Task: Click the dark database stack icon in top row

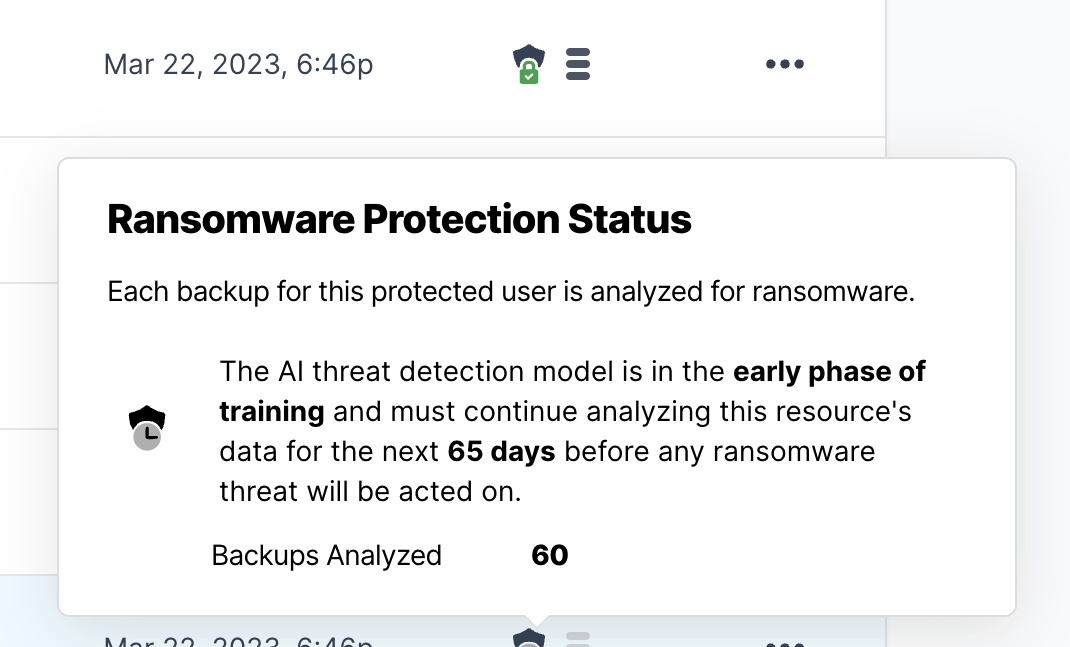Action: click(x=578, y=64)
